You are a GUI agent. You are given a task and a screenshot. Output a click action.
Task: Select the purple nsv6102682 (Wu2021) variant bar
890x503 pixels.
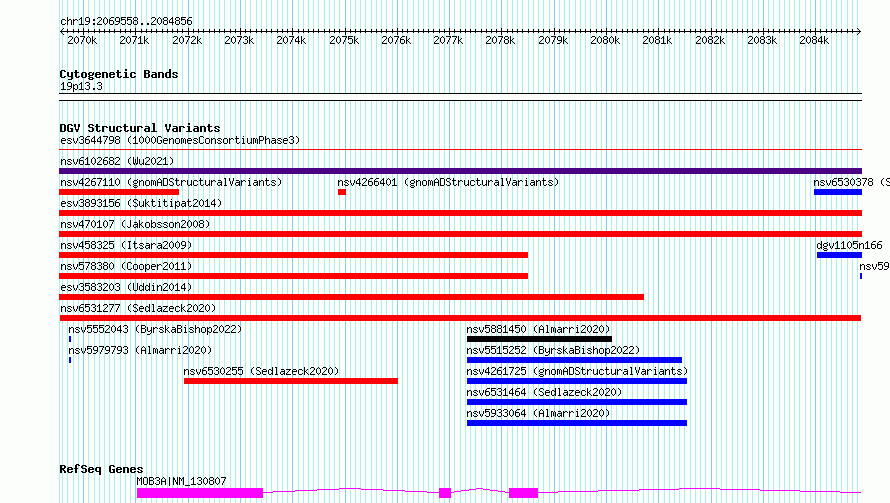coord(460,171)
